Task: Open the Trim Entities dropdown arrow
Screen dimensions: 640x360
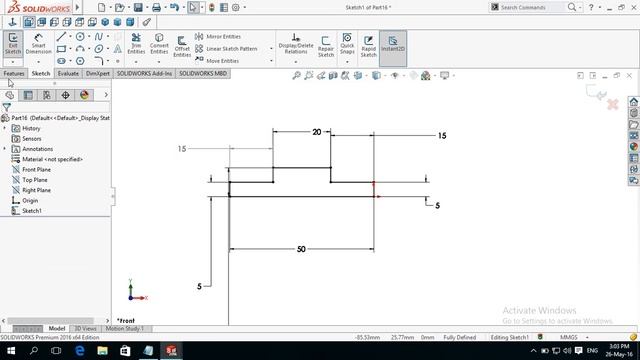Action: click(x=136, y=62)
